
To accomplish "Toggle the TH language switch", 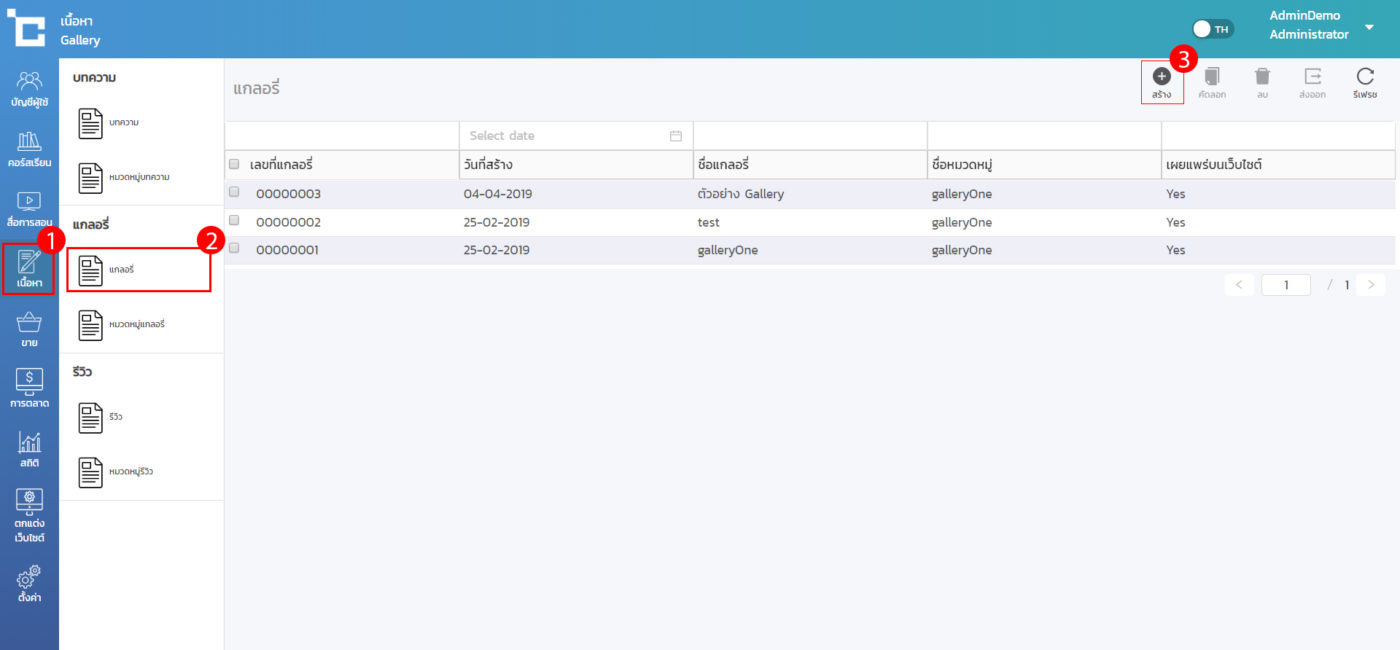I will [1213, 29].
